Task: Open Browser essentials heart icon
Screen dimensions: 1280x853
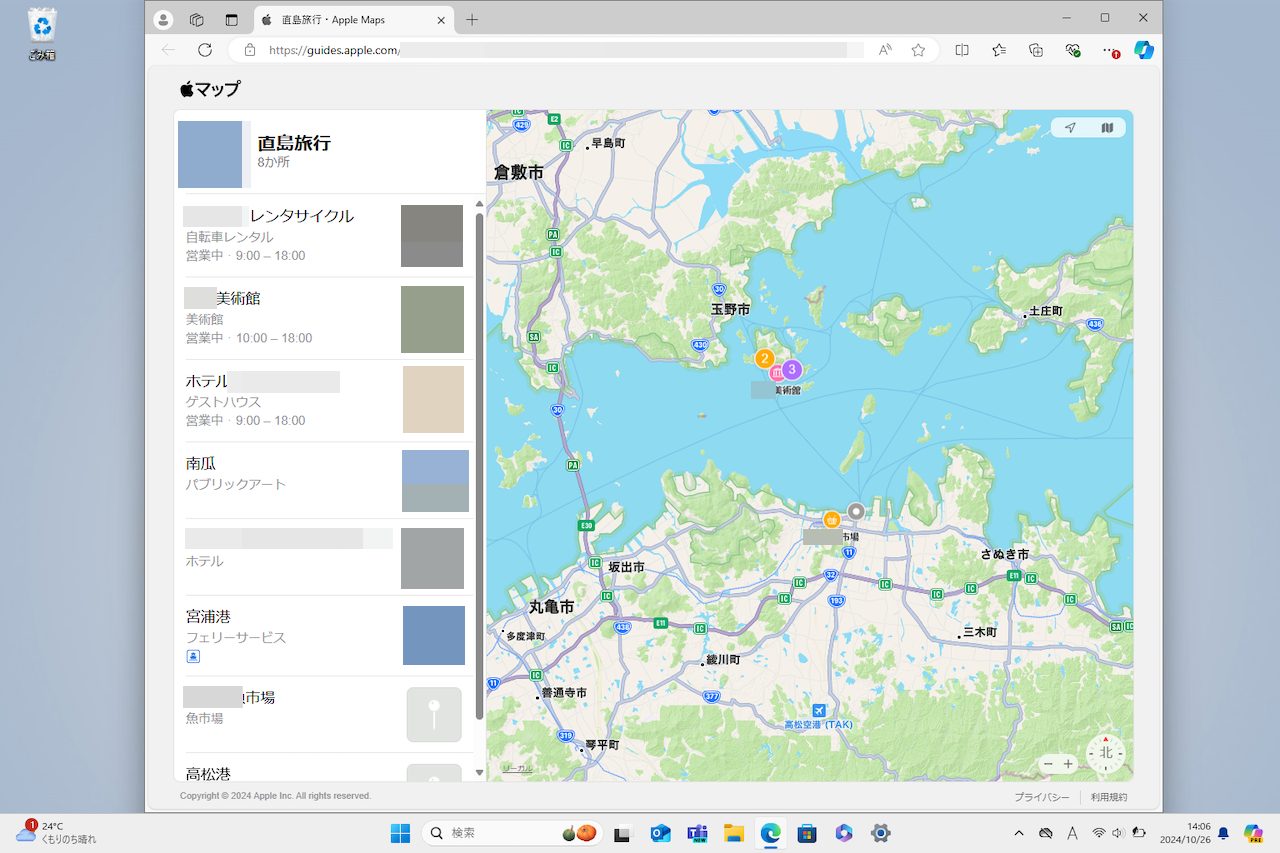Action: [1073, 50]
